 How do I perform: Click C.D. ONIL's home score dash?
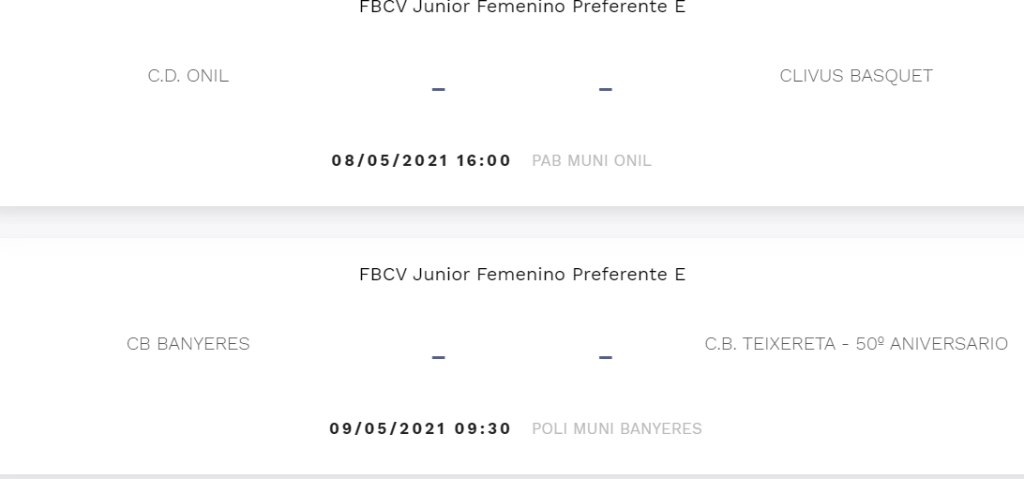click(x=438, y=89)
